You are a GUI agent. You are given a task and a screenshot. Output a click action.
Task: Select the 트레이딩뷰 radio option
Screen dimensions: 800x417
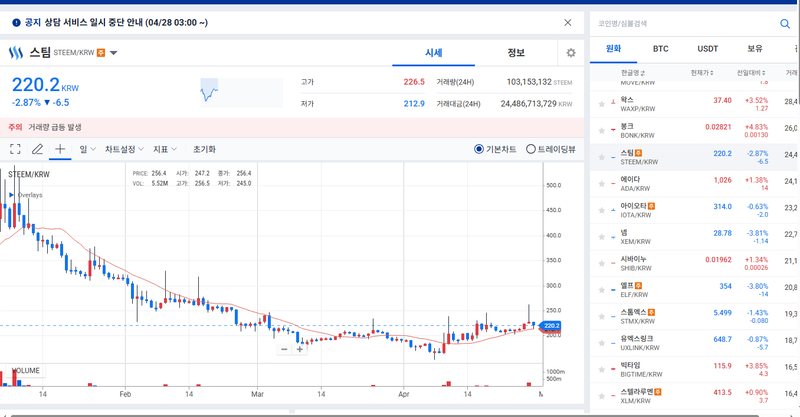point(551,149)
